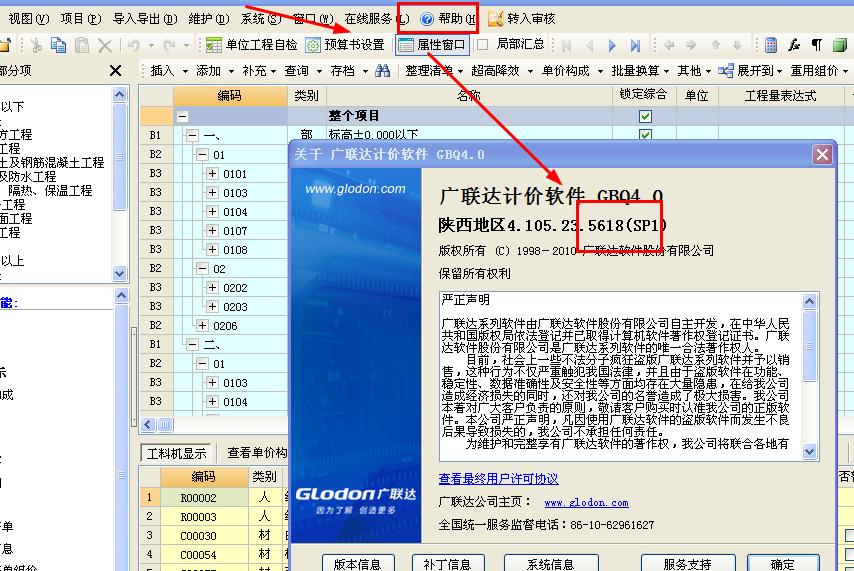
Task: Click the blue help question icon
Action: (x=427, y=19)
